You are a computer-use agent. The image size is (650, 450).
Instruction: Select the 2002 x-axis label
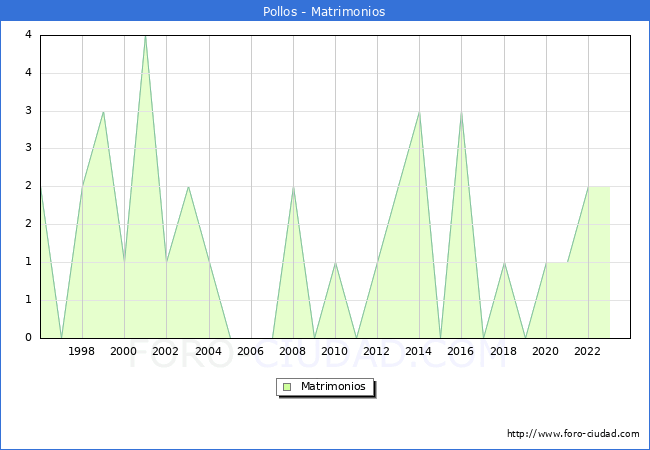coord(166,351)
